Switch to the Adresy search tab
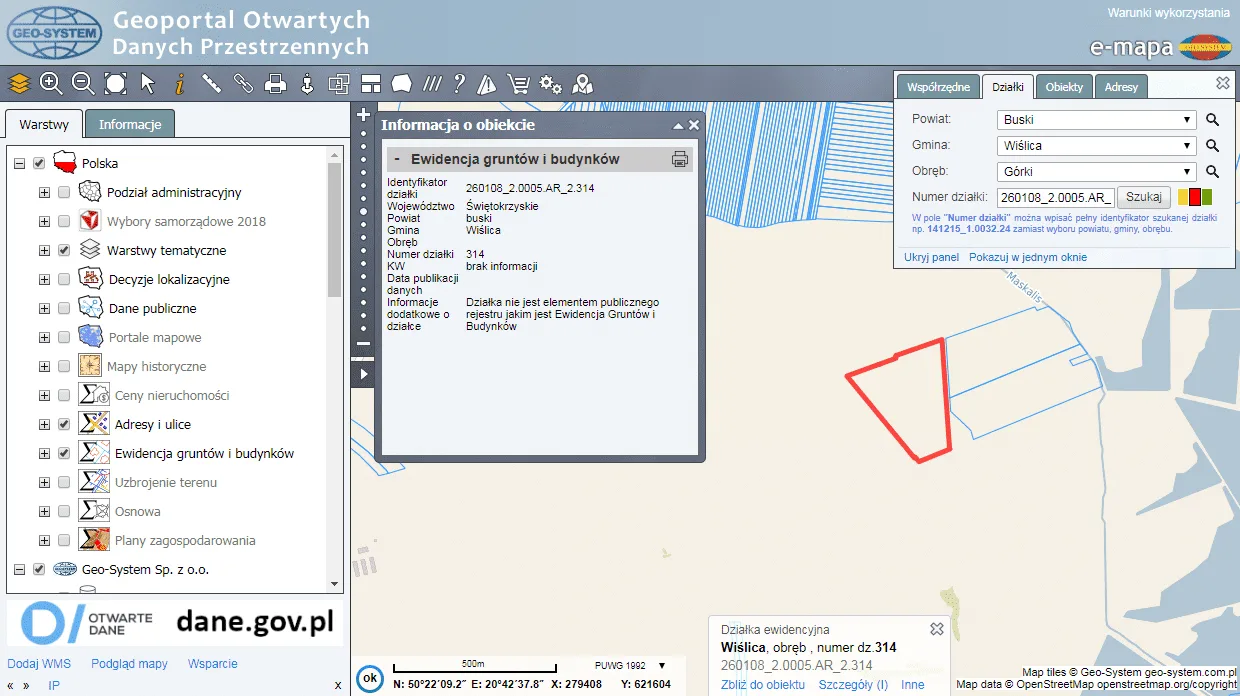1240x696 pixels. (1121, 87)
